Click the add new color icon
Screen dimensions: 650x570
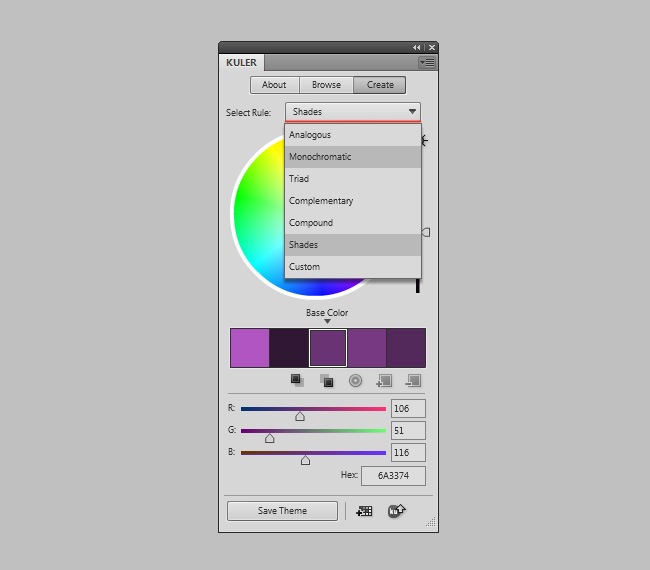click(383, 380)
